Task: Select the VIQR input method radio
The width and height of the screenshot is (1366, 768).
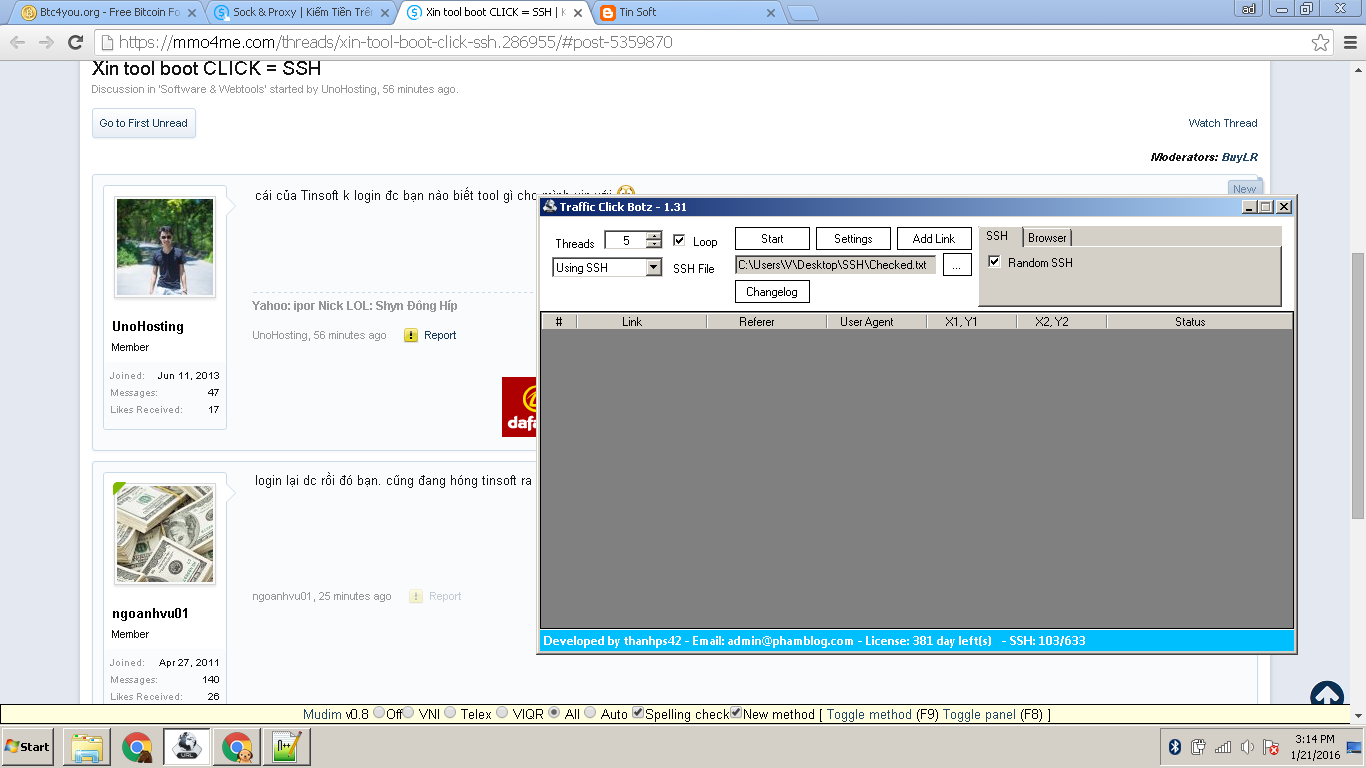Action: pyautogui.click(x=502, y=714)
